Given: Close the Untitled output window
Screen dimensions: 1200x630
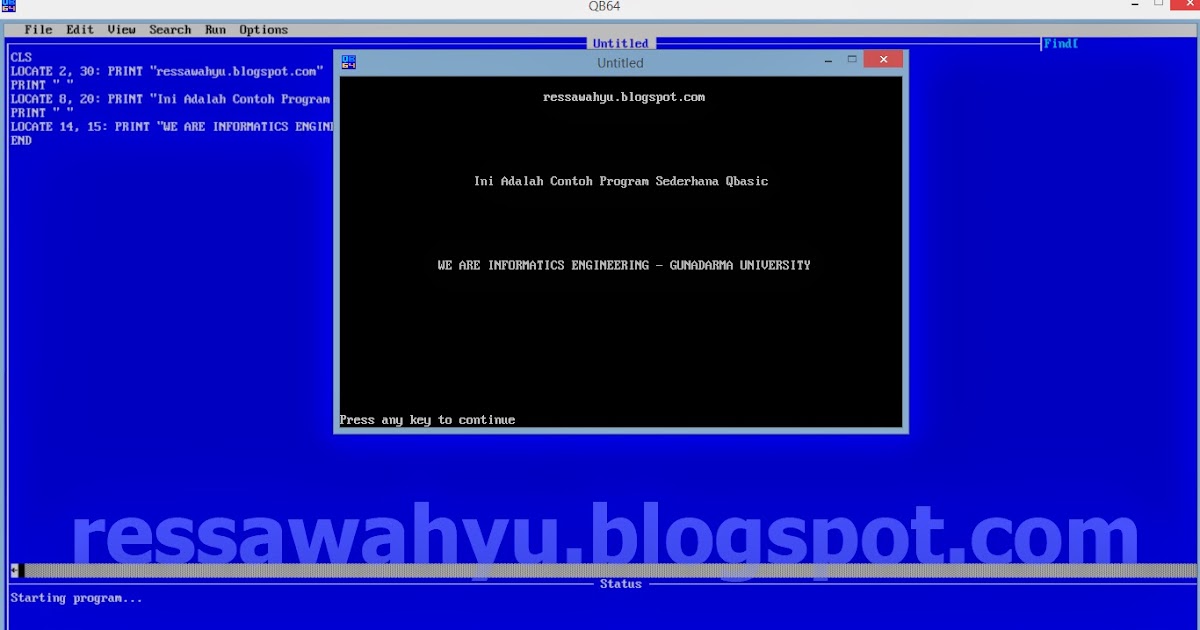Looking at the screenshot, I should (883, 60).
